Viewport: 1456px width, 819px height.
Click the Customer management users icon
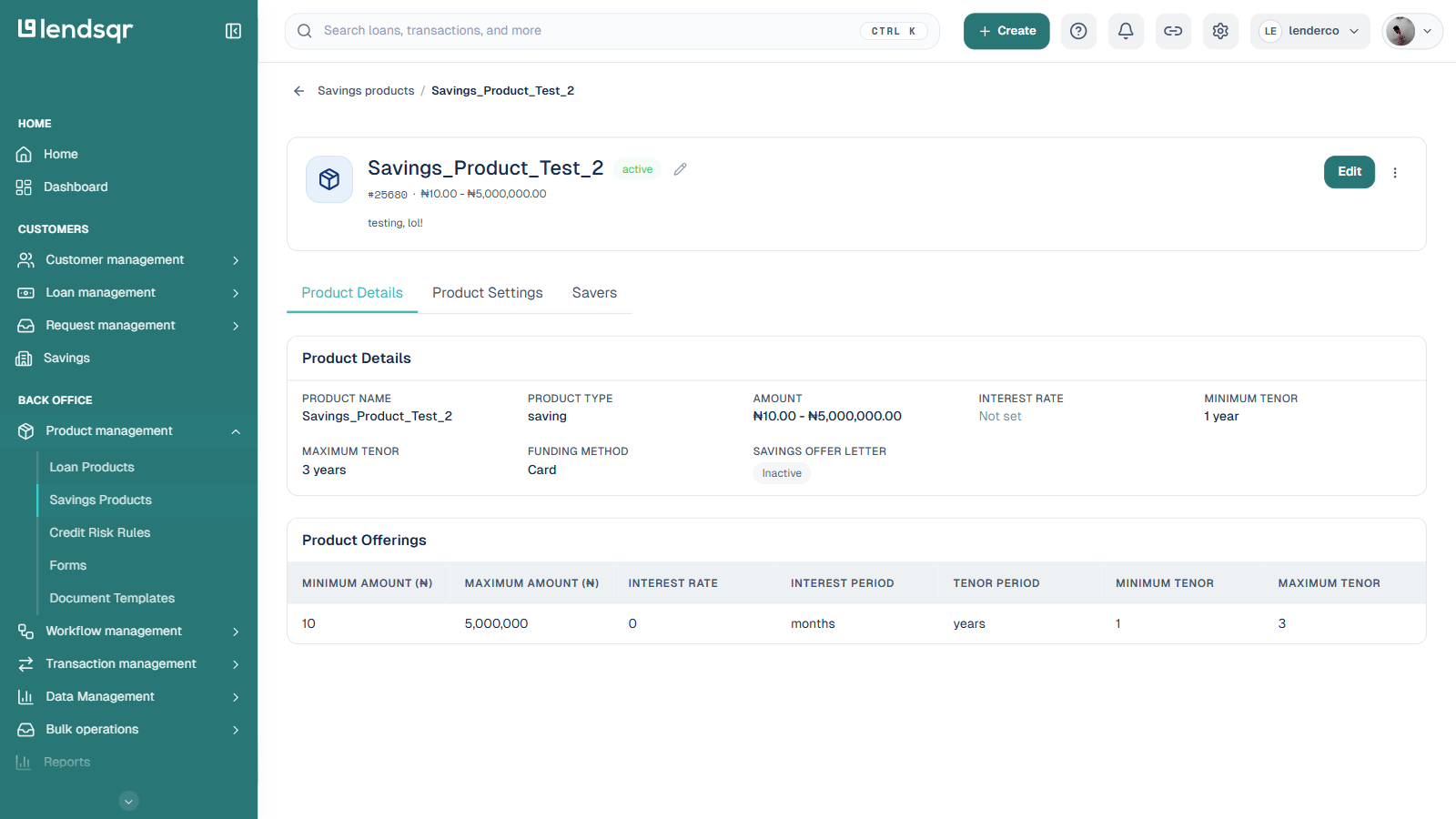26,260
